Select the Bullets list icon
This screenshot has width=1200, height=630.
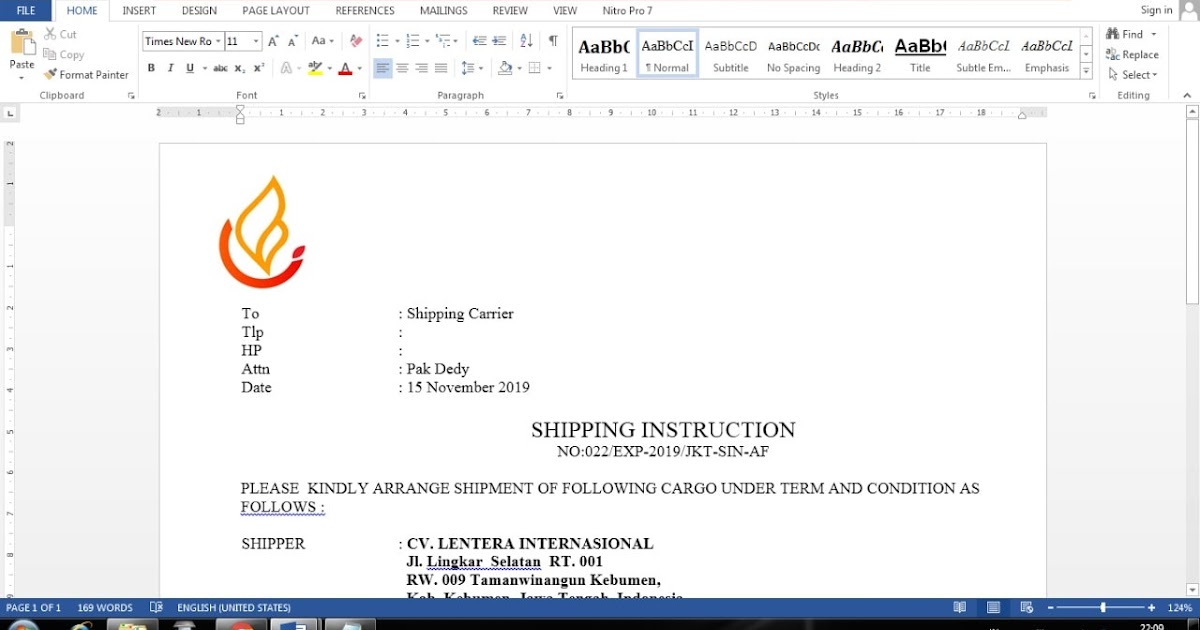point(381,40)
